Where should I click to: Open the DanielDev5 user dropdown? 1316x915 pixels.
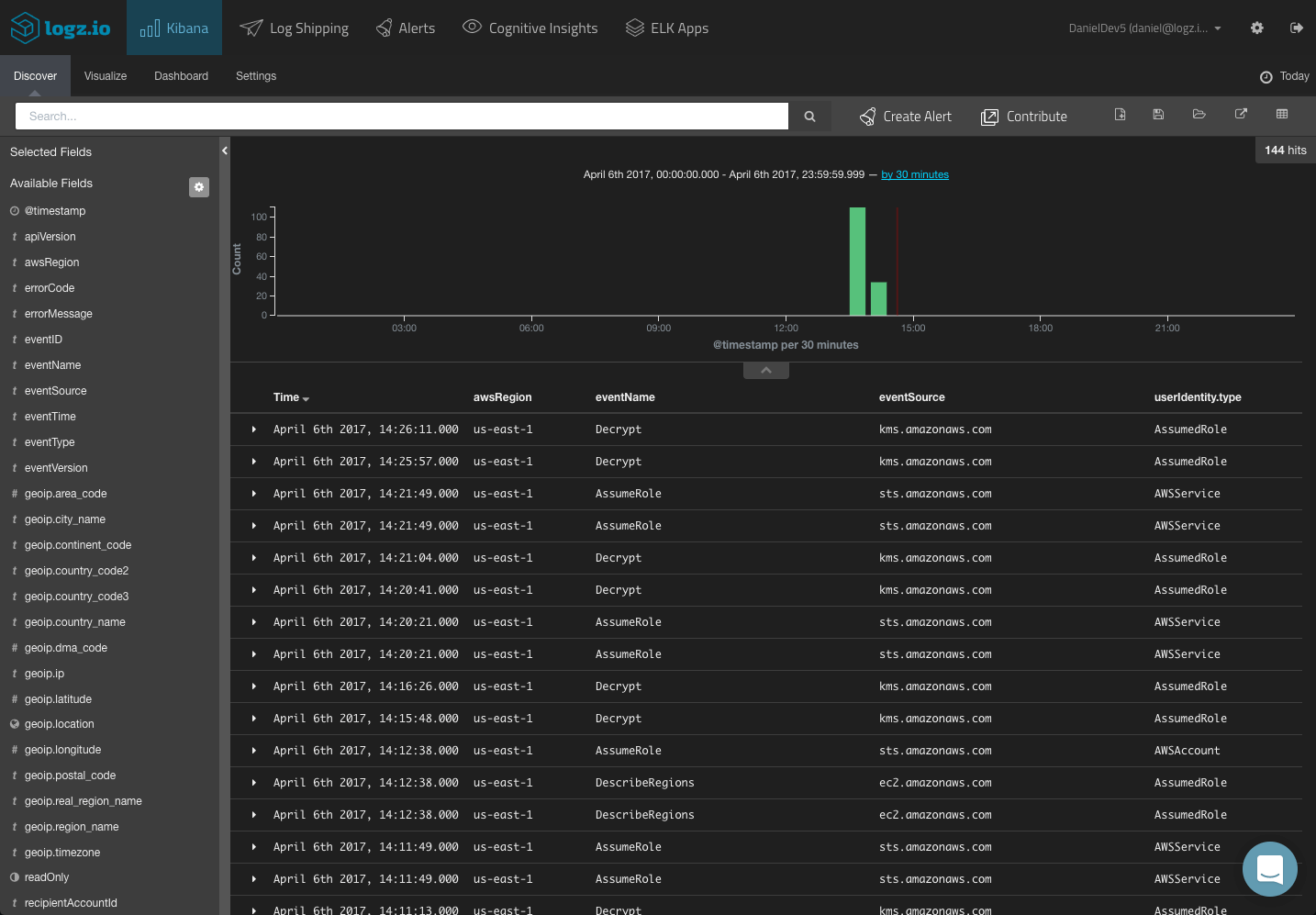click(x=1143, y=28)
